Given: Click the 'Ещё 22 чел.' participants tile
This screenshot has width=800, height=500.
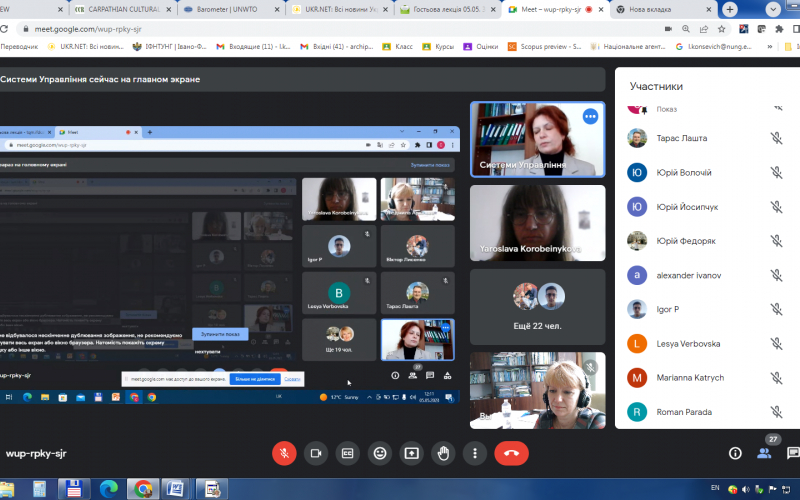Looking at the screenshot, I should [x=537, y=307].
